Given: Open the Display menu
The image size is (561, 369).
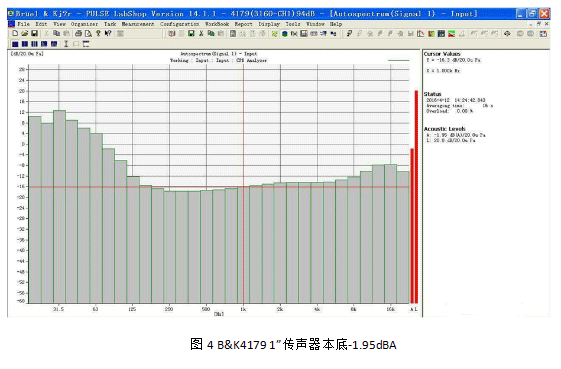Looking at the screenshot, I should coord(269,24).
